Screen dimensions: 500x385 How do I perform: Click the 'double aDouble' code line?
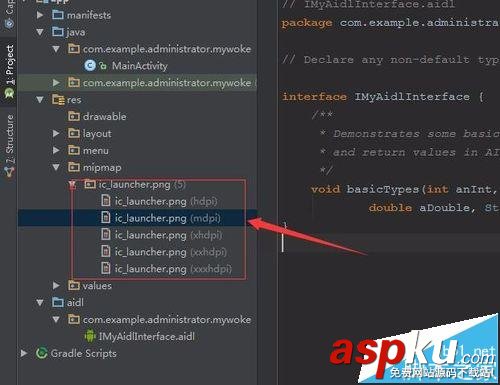tap(434, 208)
